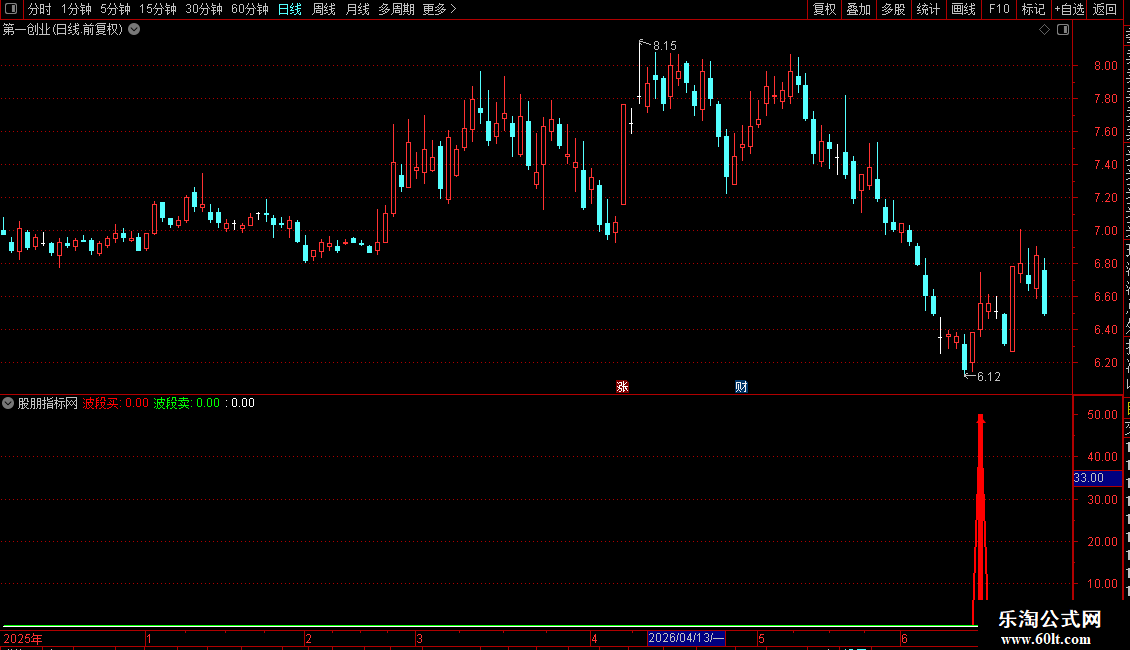Click the 波段卖 indicator value label
Image resolution: width=1130 pixels, height=650 pixels.
tap(187, 403)
